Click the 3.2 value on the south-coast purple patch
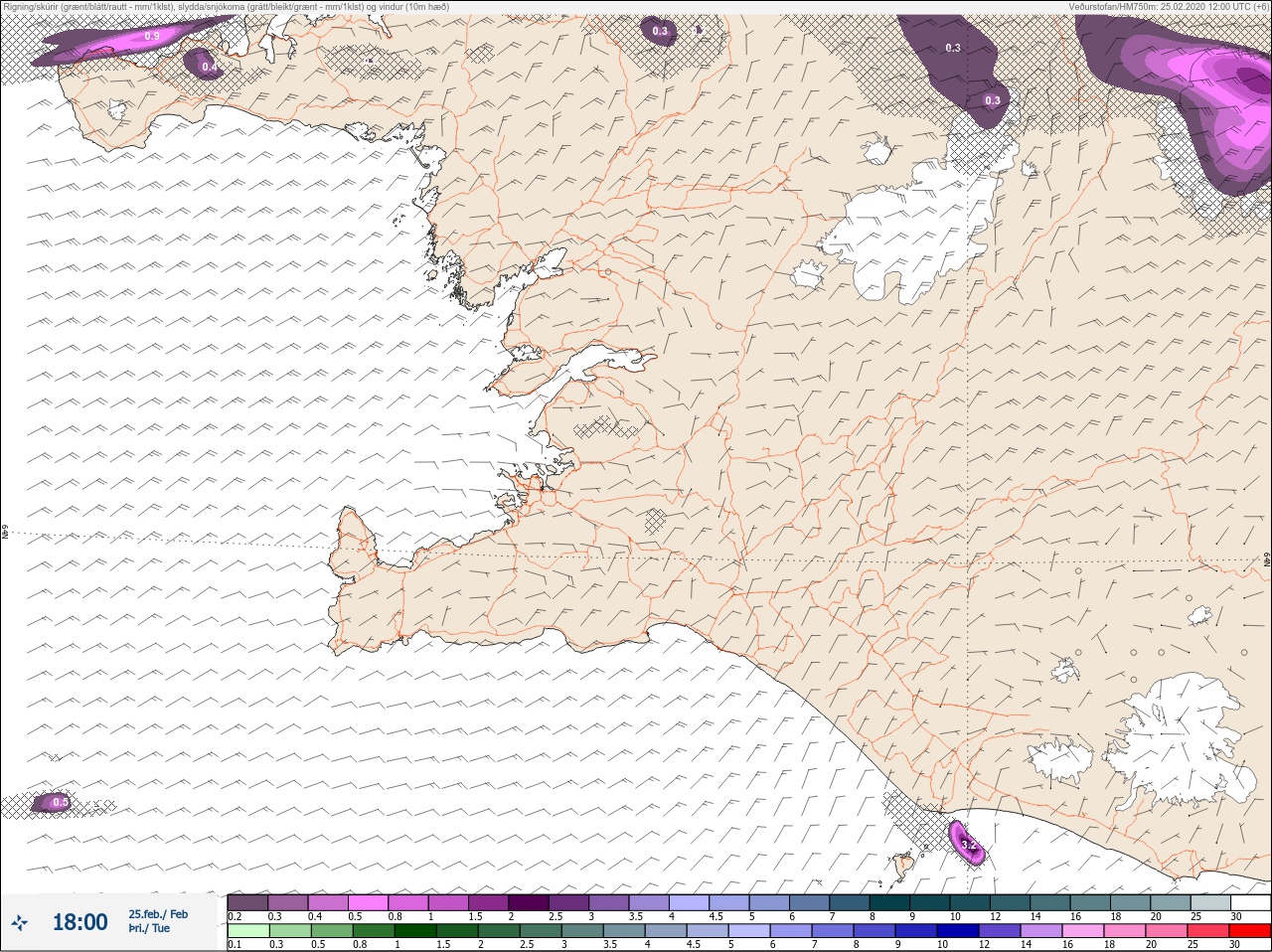This screenshot has width=1272, height=952. point(969,845)
